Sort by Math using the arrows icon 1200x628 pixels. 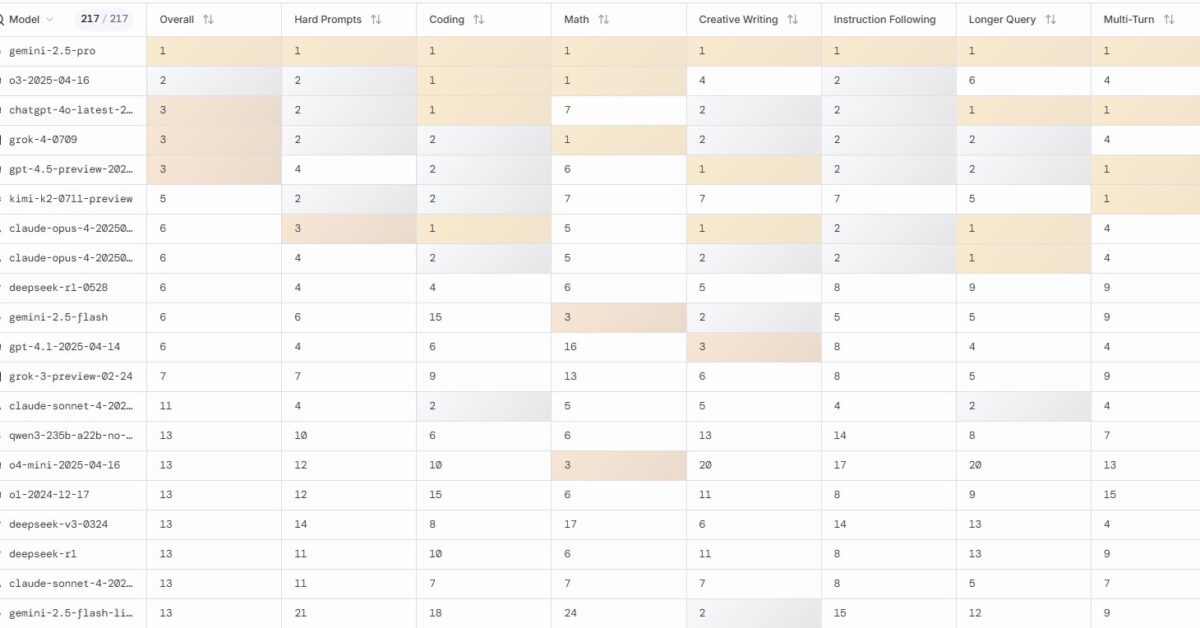pos(603,19)
